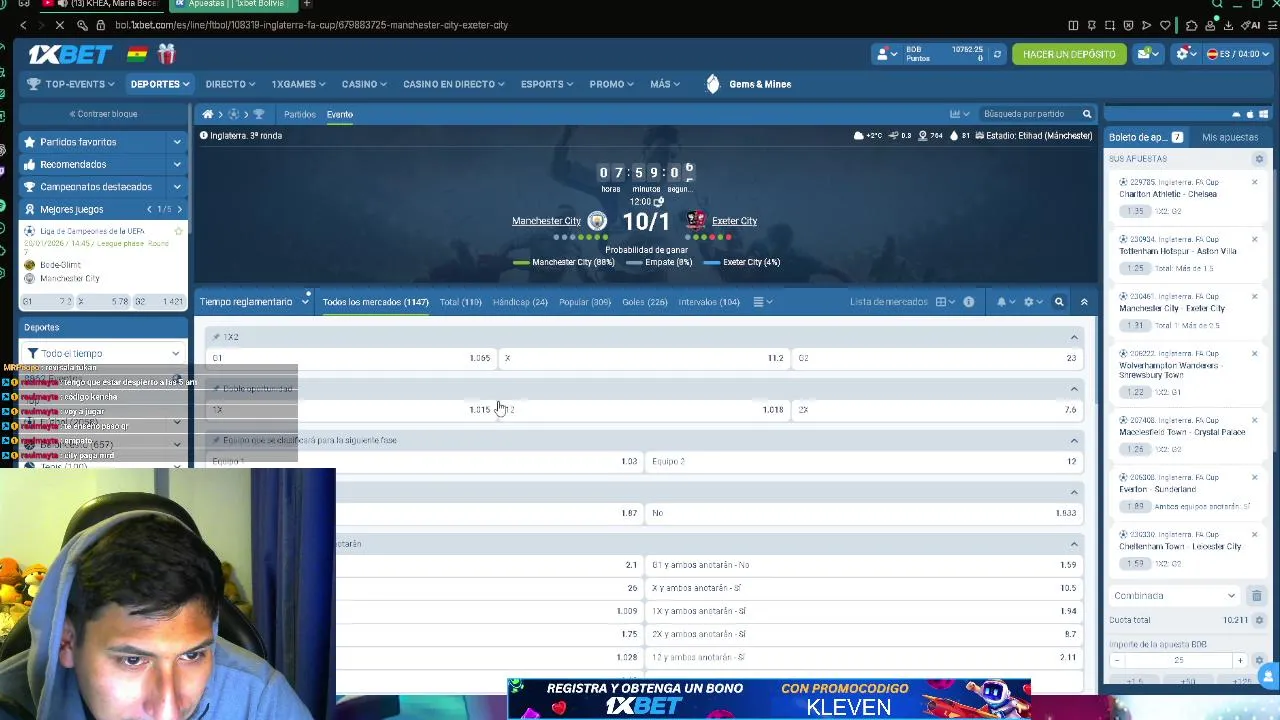Screen dimensions: 1280x720
Task: Click the markets search magnifier
Action: tap(1059, 302)
